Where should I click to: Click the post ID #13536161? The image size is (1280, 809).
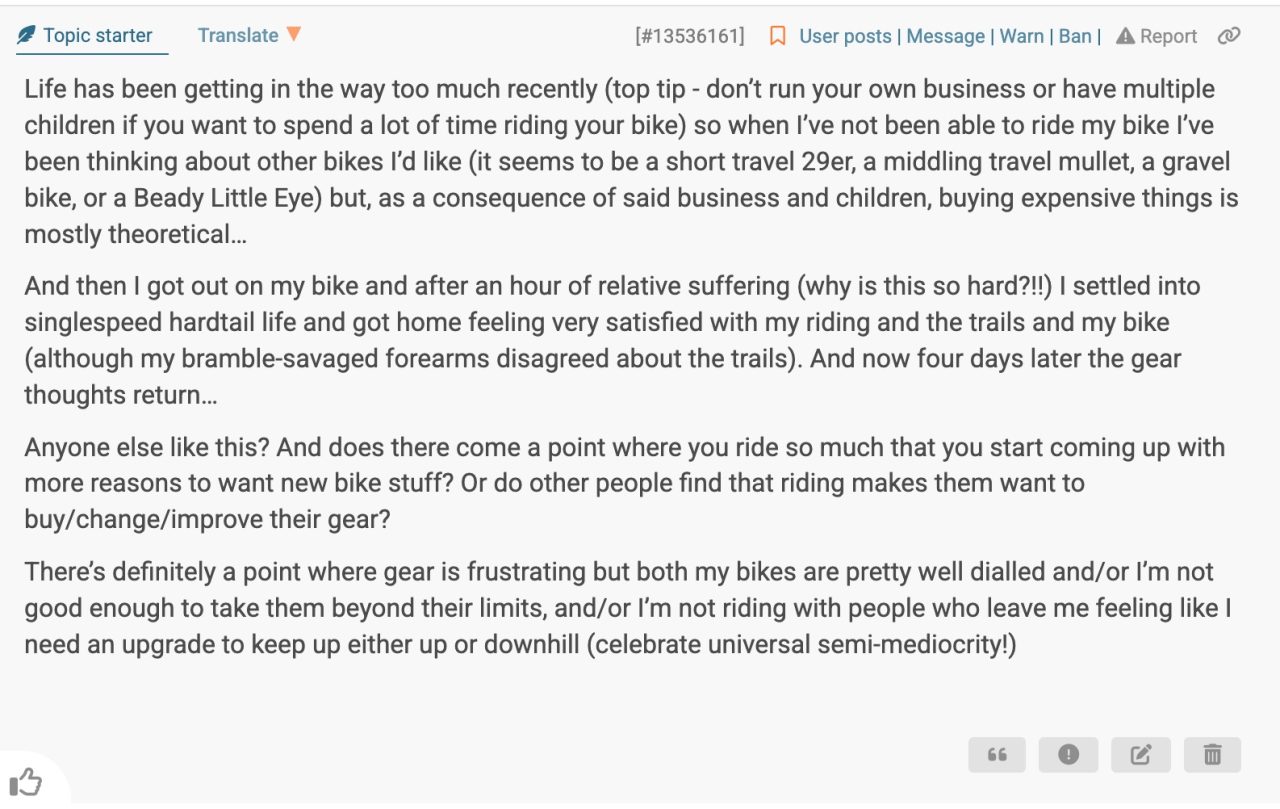tap(690, 36)
